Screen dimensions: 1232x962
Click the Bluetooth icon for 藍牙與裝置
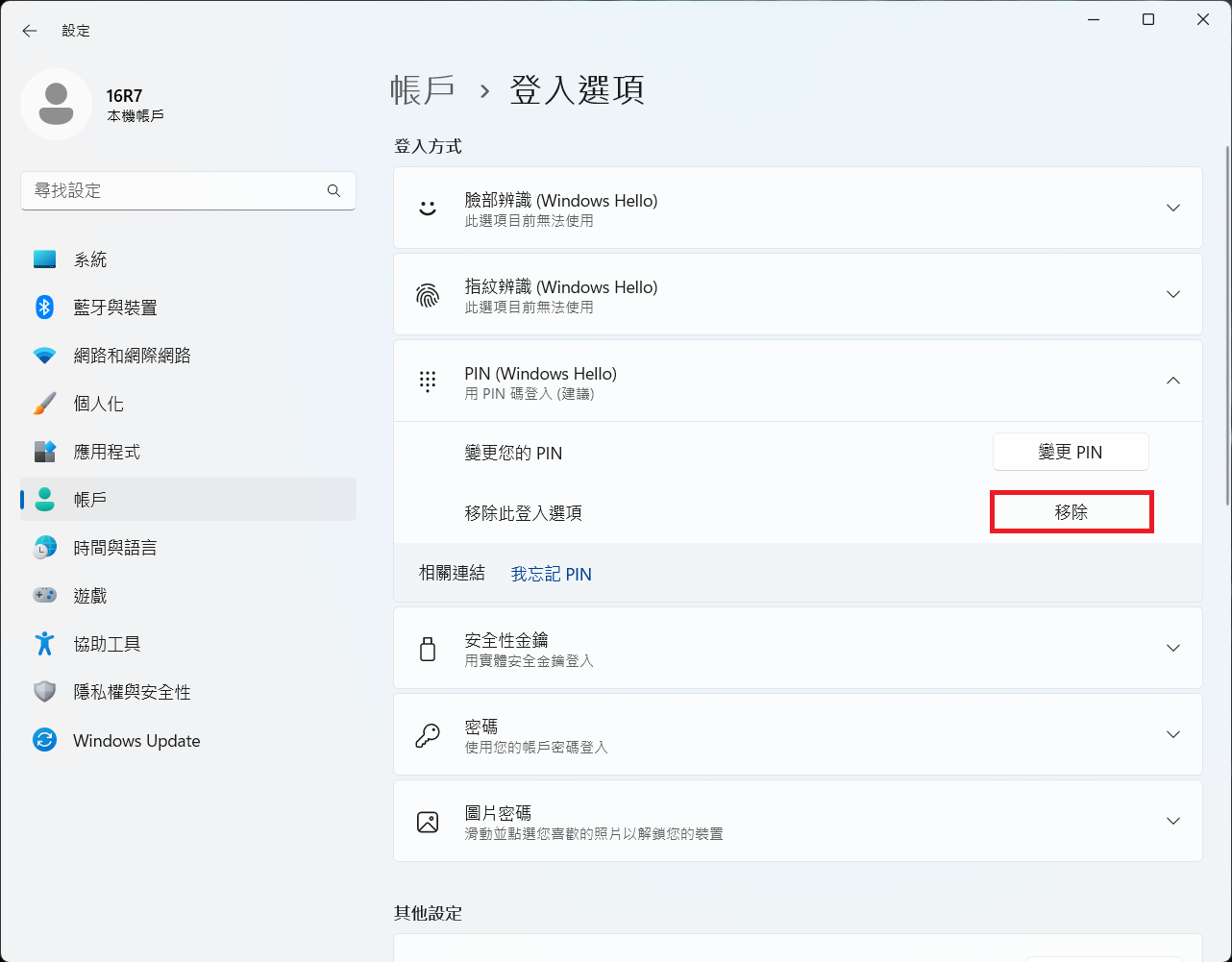tap(44, 308)
